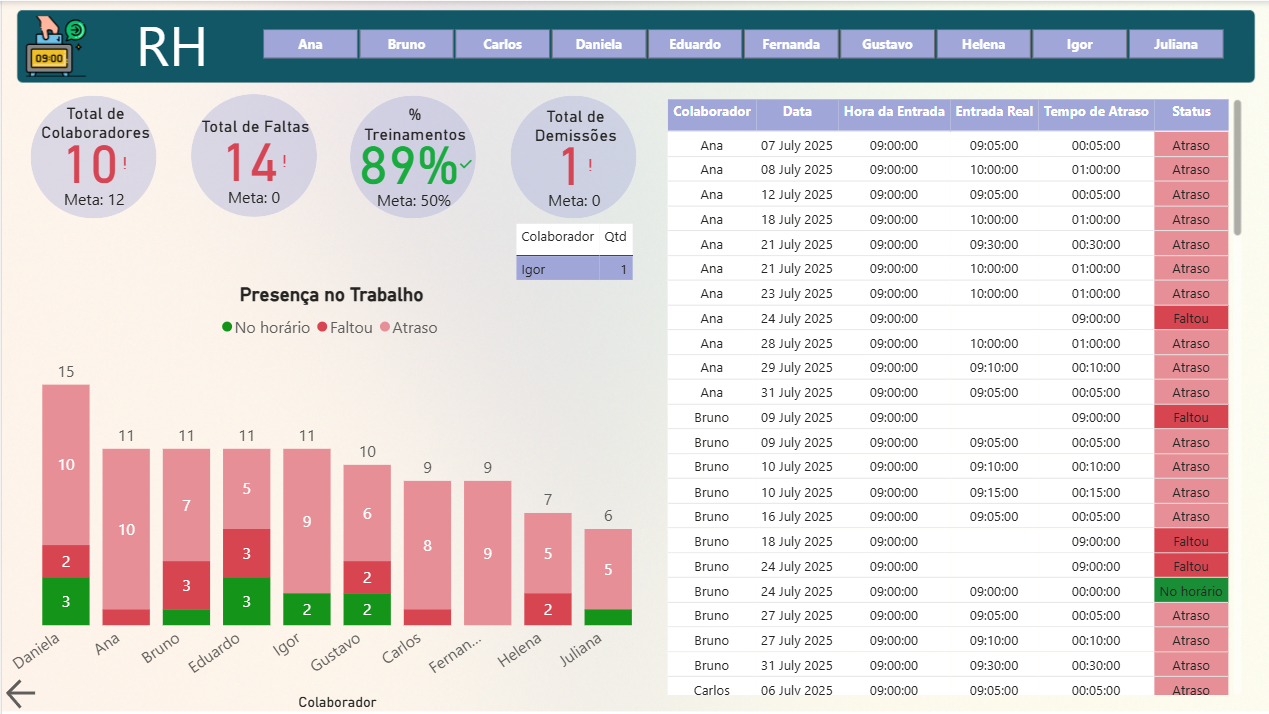Select the Bruno filter button
1269x714 pixels.
pyautogui.click(x=406, y=44)
